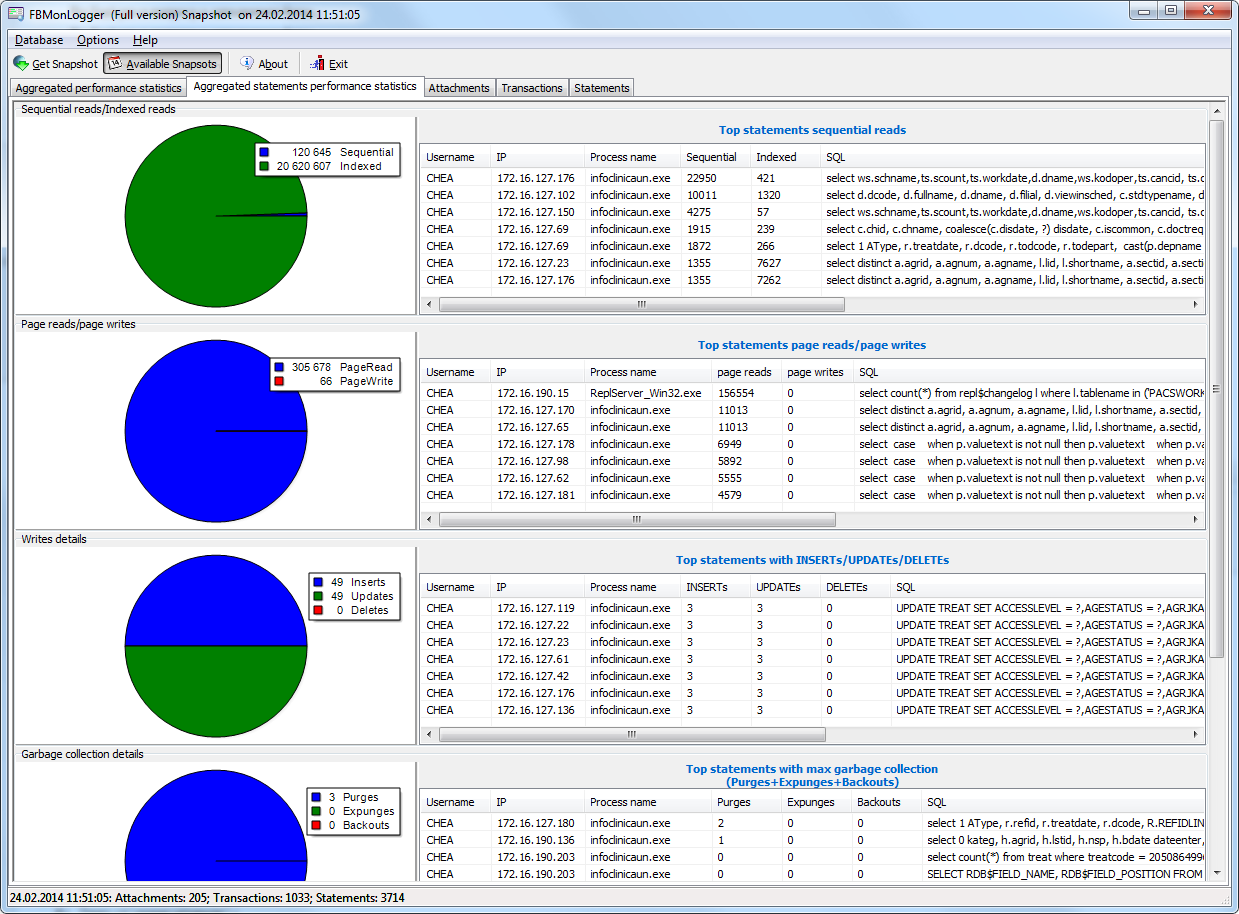
Task: Click the sequential reads table horizontal scrollbar thumb
Action: click(x=641, y=305)
